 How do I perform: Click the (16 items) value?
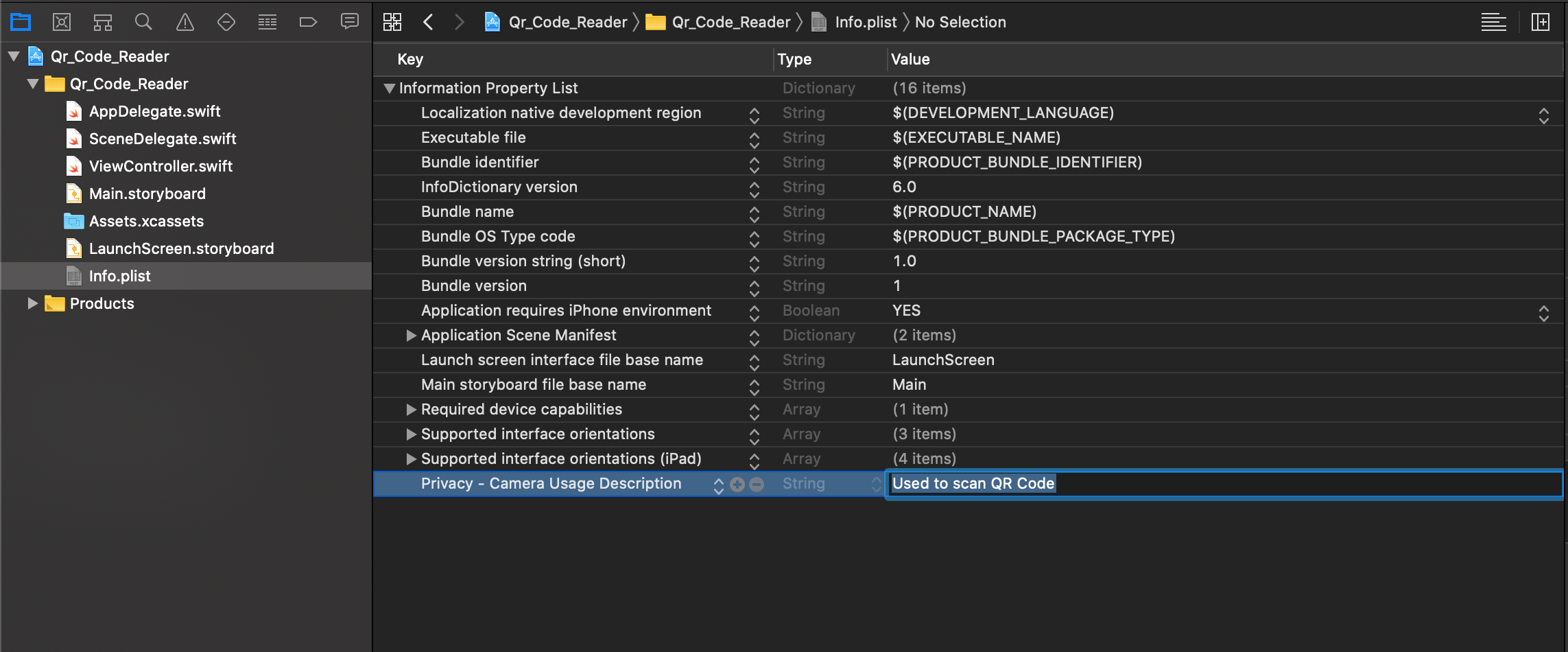point(929,88)
